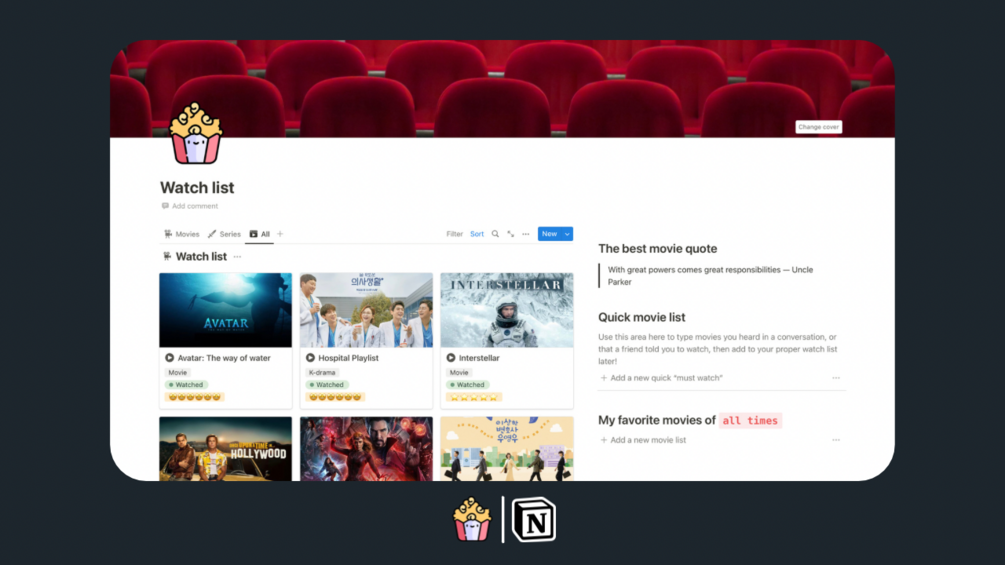Click the Hospital Playlist card title
Viewport: 1005px width, 565px height.
pos(348,358)
